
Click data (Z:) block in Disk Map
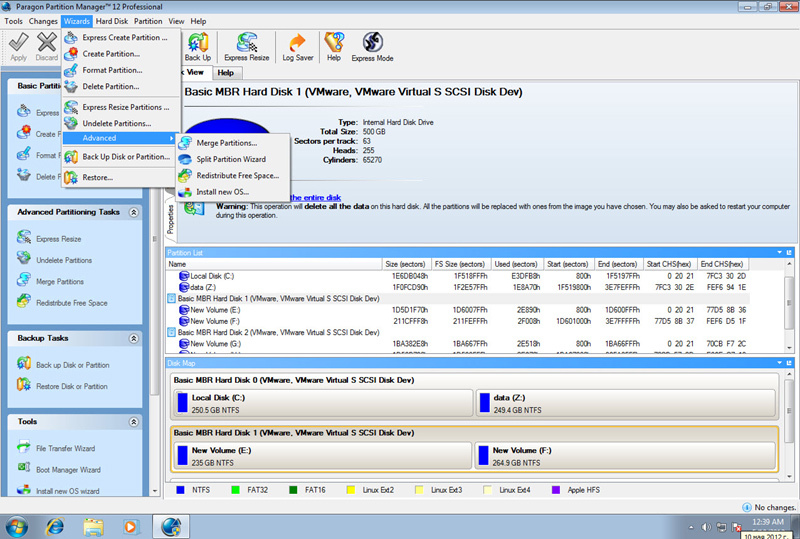(626, 403)
